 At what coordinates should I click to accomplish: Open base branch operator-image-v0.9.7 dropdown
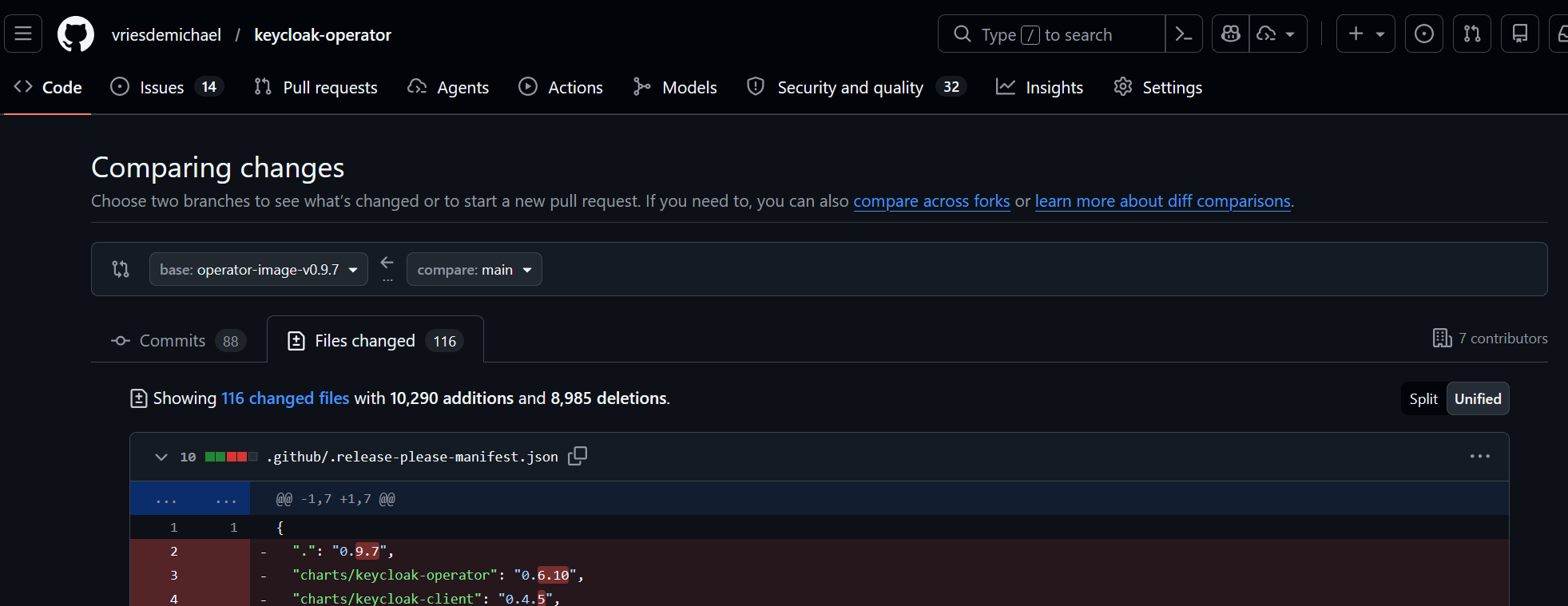[258, 270]
